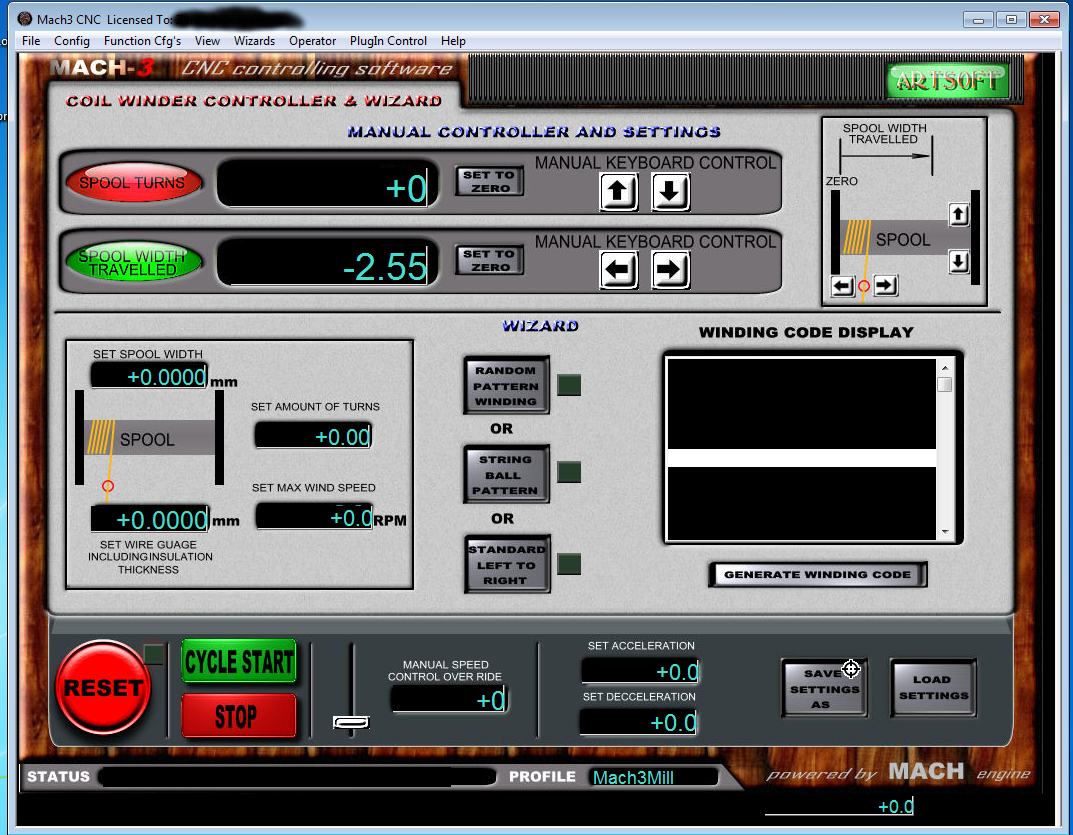Click the Mach3 app icon in title bar

point(25,18)
